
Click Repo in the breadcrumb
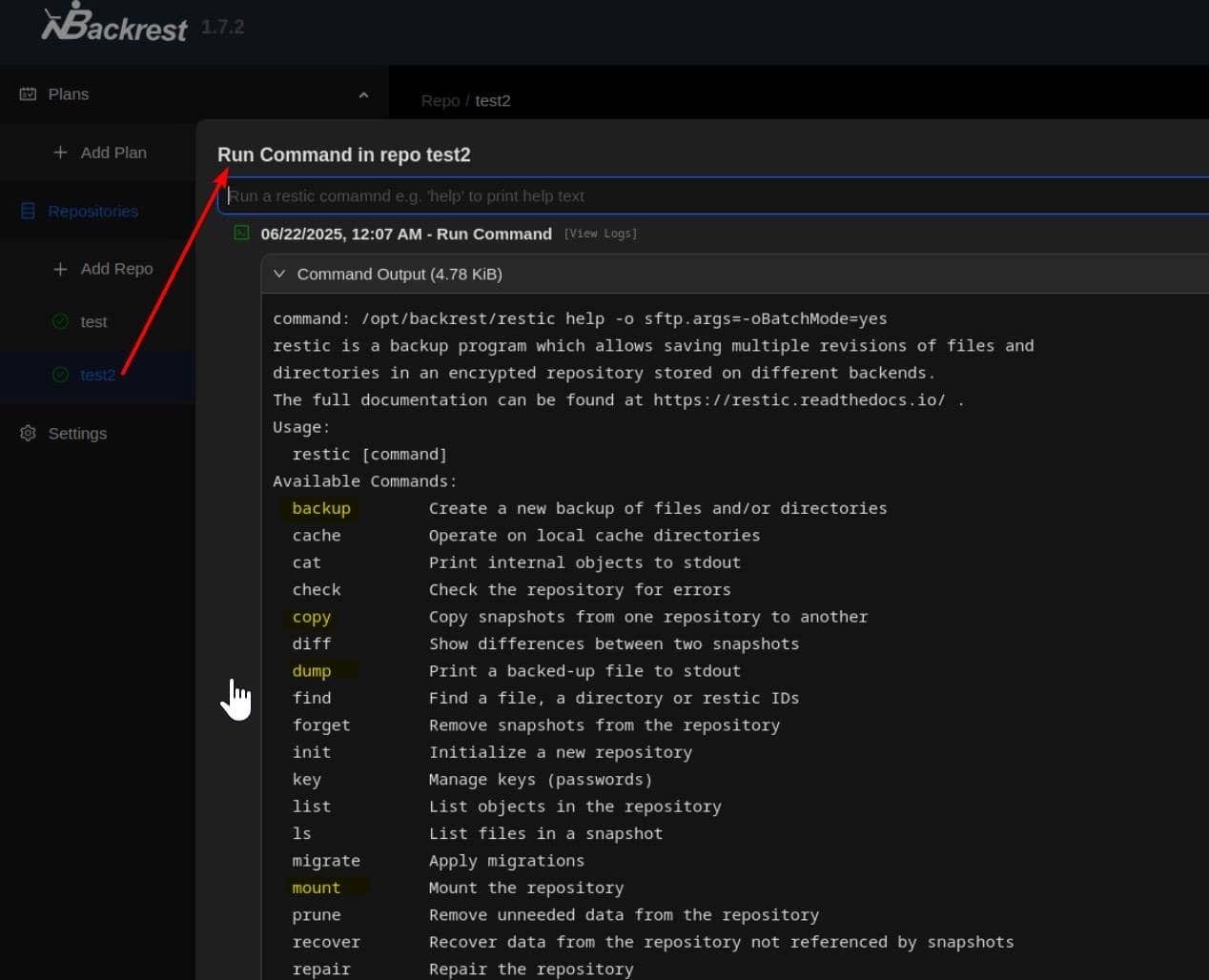click(x=440, y=101)
